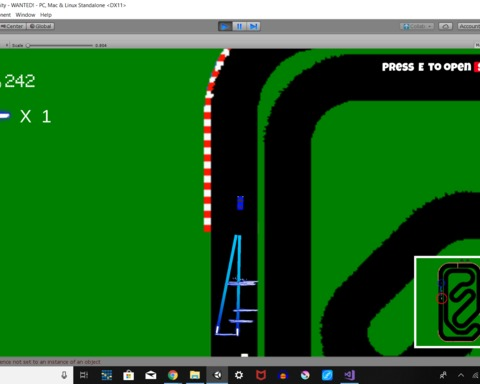Open McAfee icon in the taskbar
This screenshot has width=480, height=384.
pyautogui.click(x=261, y=375)
